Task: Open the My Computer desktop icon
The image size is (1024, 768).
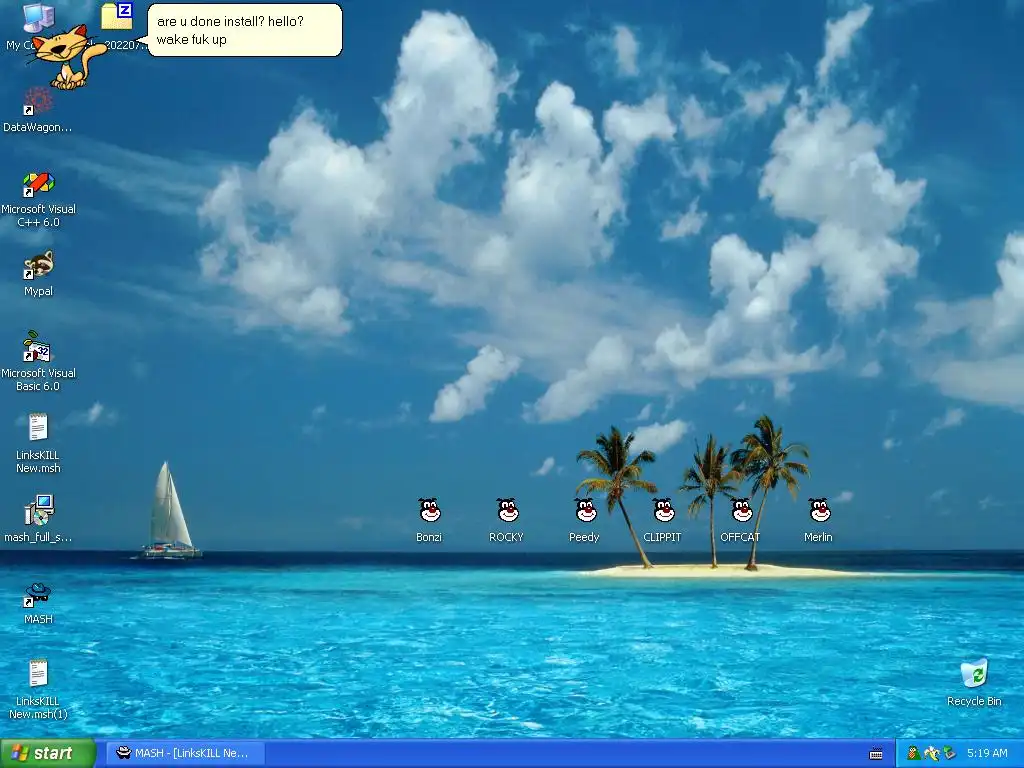Action: [x=39, y=18]
